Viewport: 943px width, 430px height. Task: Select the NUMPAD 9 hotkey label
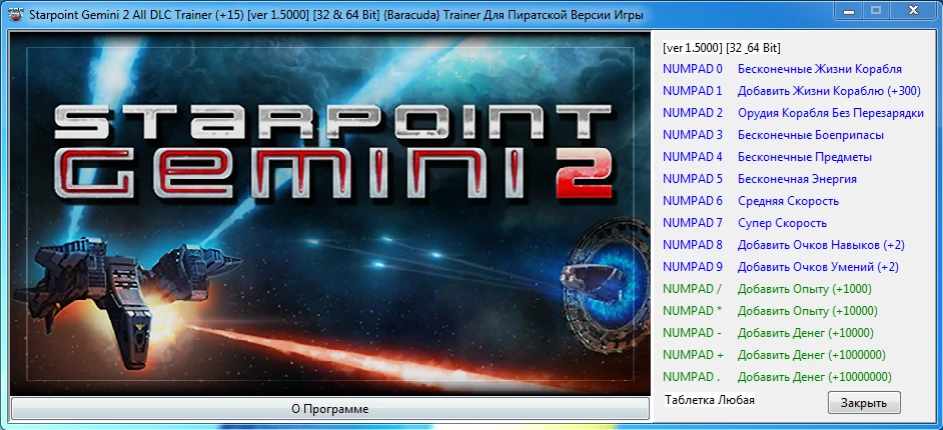click(692, 267)
